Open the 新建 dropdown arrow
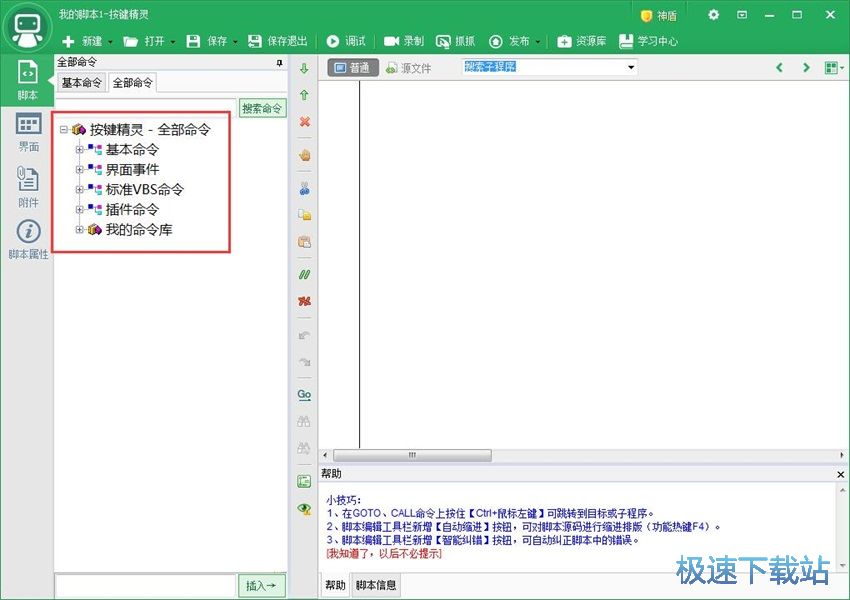 [x=110, y=42]
